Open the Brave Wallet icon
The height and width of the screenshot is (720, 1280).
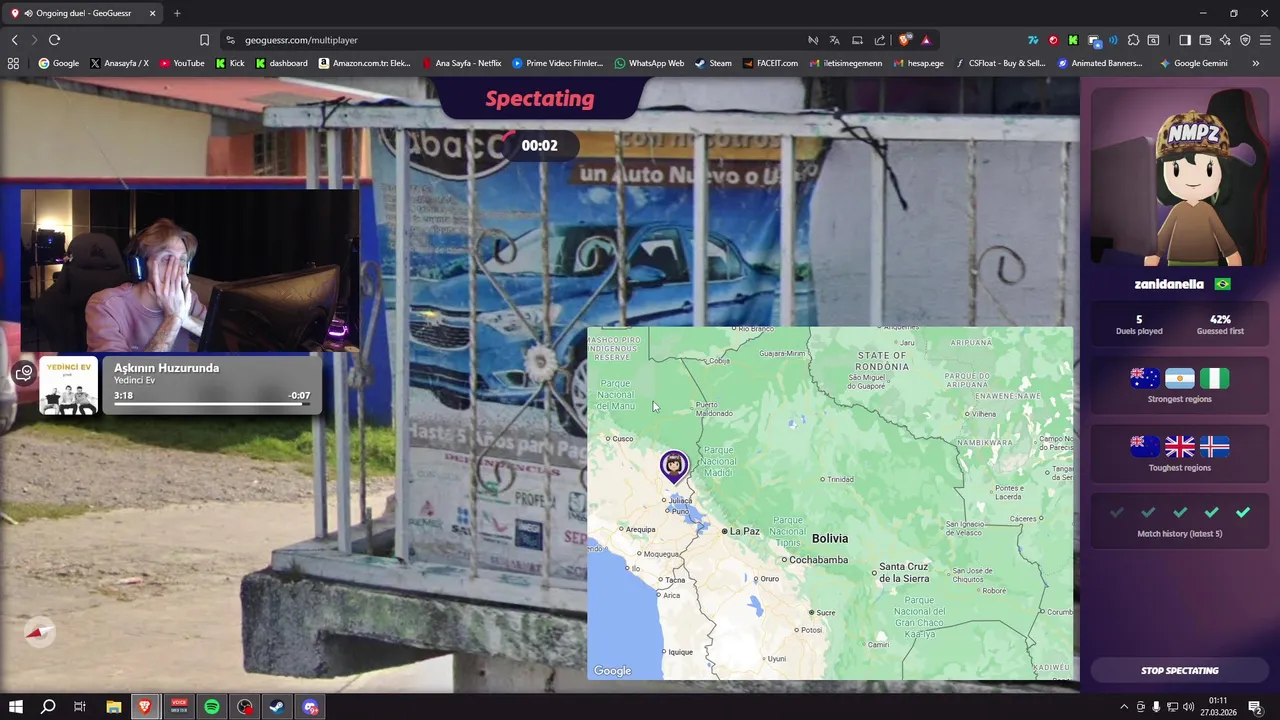tap(1205, 40)
